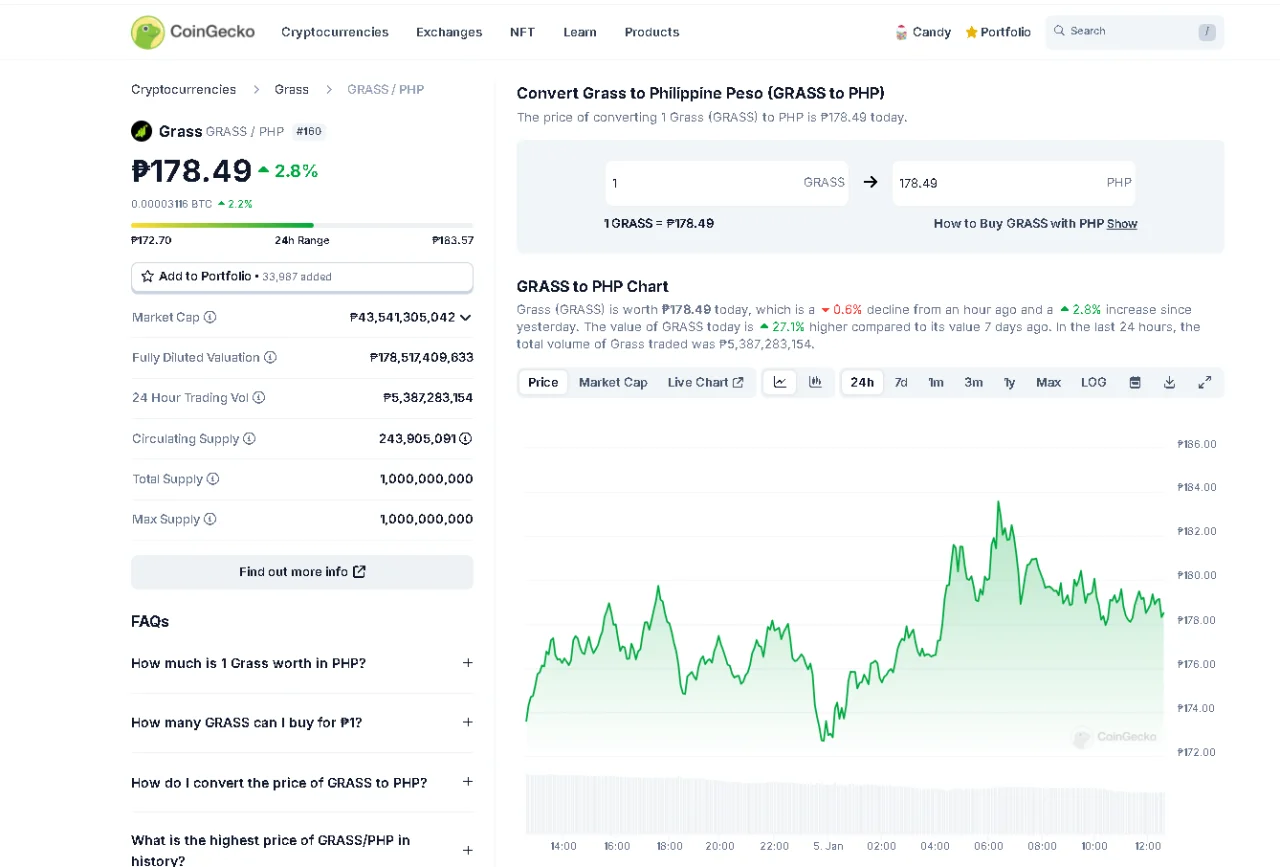Open the Market Cap info icon
The height and width of the screenshot is (867, 1280).
pyautogui.click(x=210, y=317)
